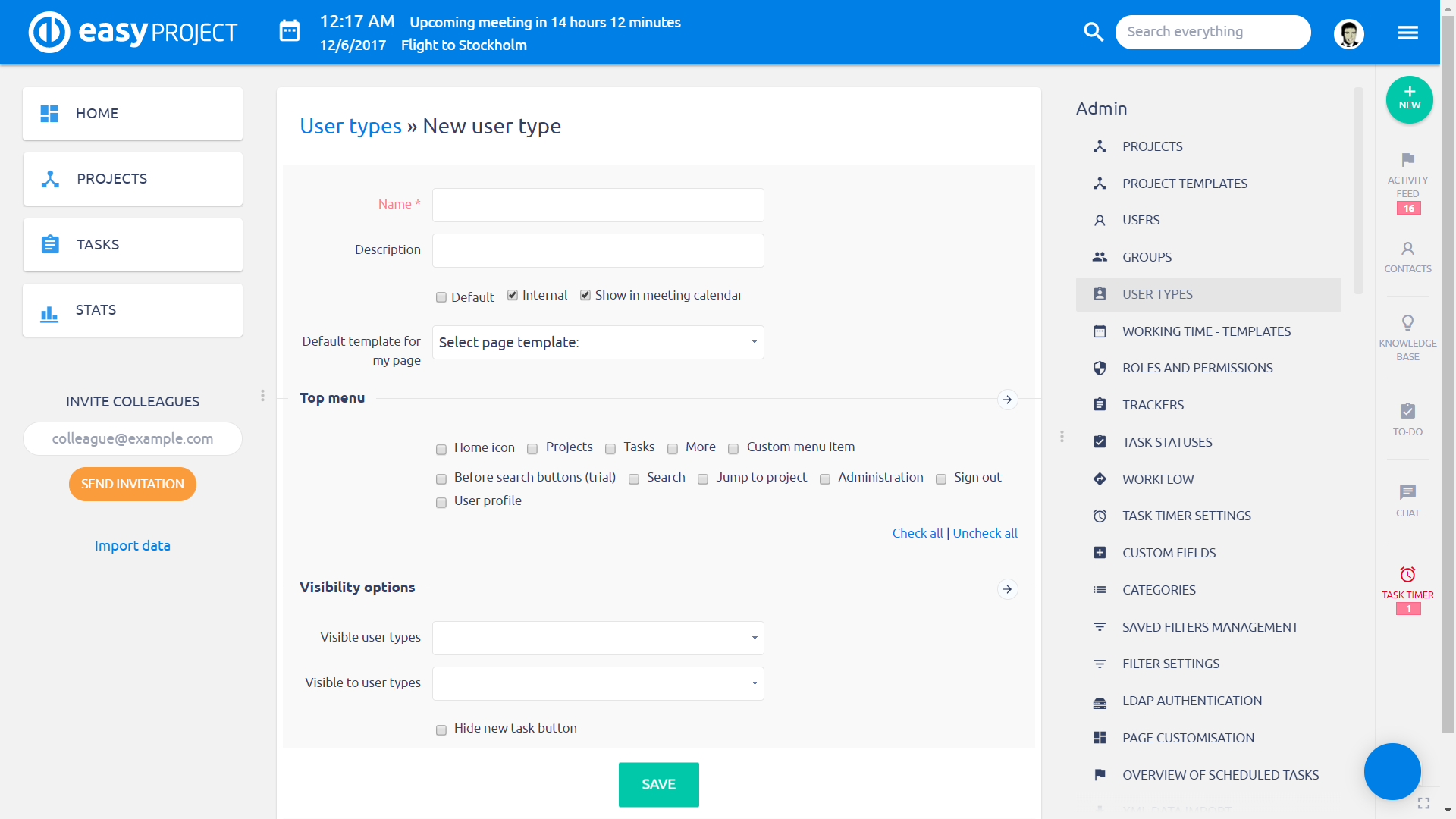Click the Groups people icon
Viewport: 1456px width, 819px height.
1100,257
